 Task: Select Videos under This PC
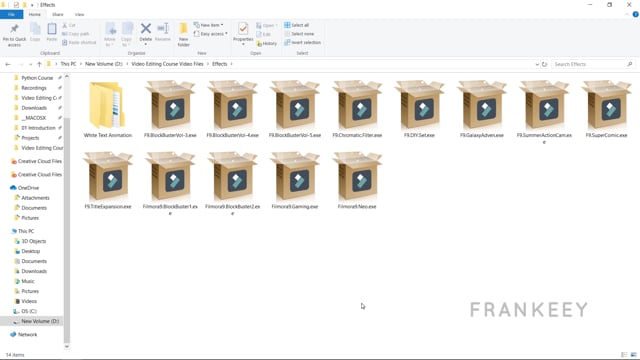tap(29, 301)
